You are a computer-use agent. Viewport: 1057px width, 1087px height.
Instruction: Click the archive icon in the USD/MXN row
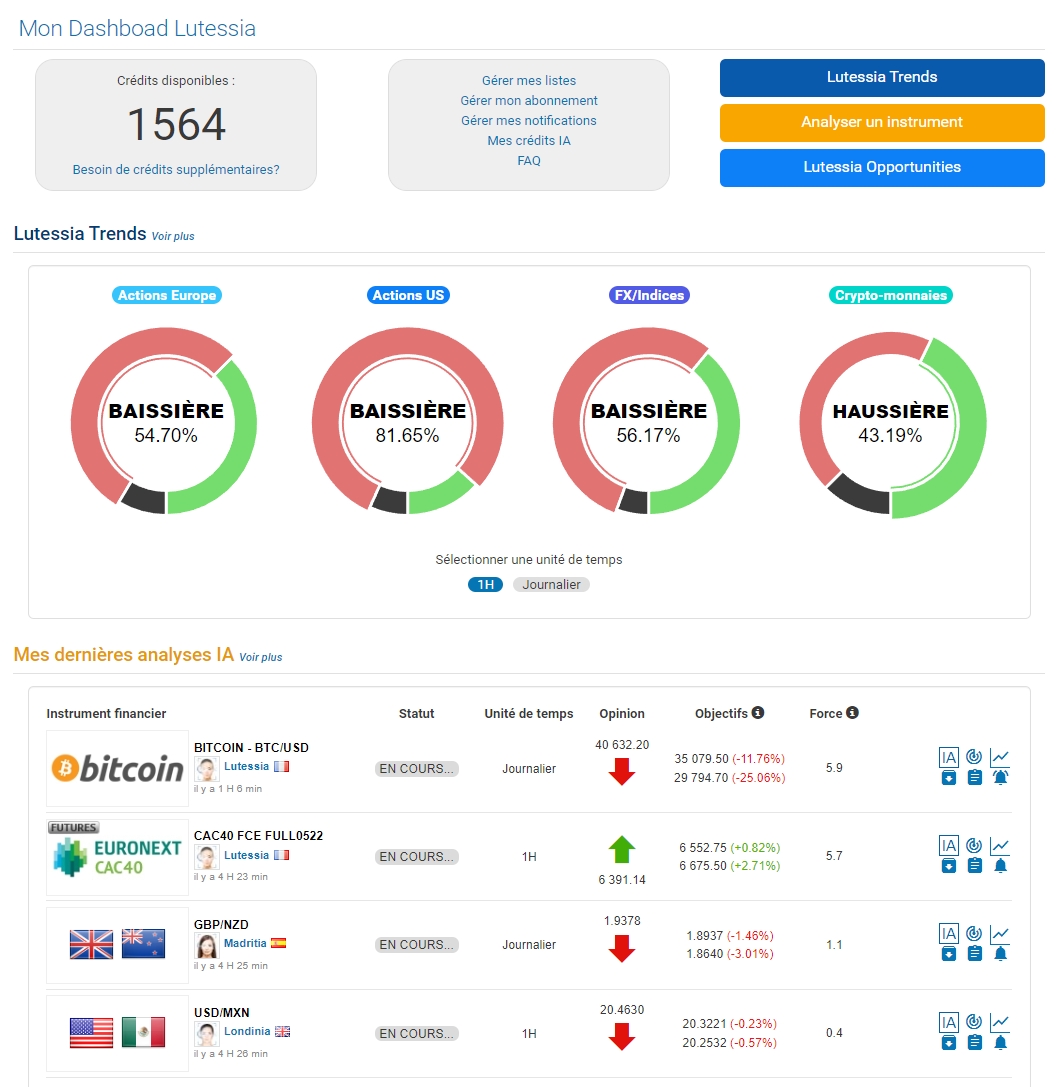[949, 1043]
